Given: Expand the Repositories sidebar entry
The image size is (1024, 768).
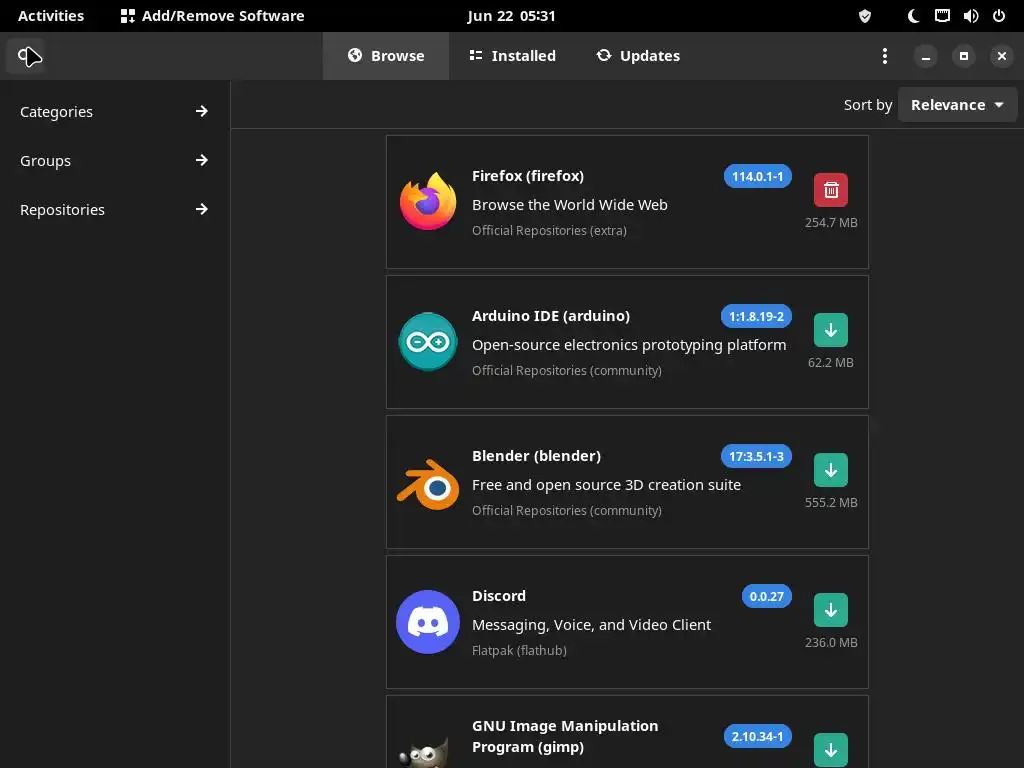Looking at the screenshot, I should click(x=114, y=210).
